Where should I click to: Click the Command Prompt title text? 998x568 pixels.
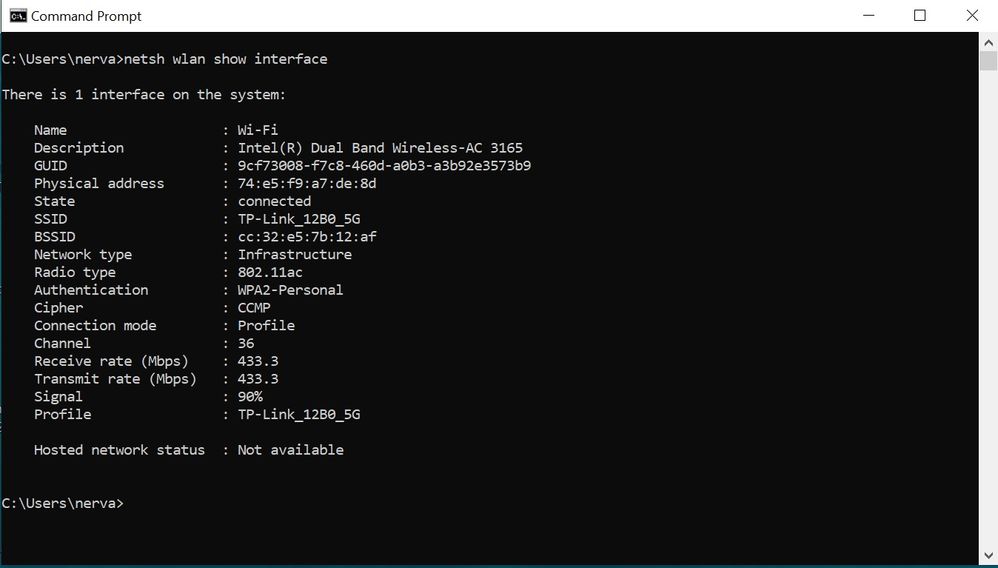(86, 16)
